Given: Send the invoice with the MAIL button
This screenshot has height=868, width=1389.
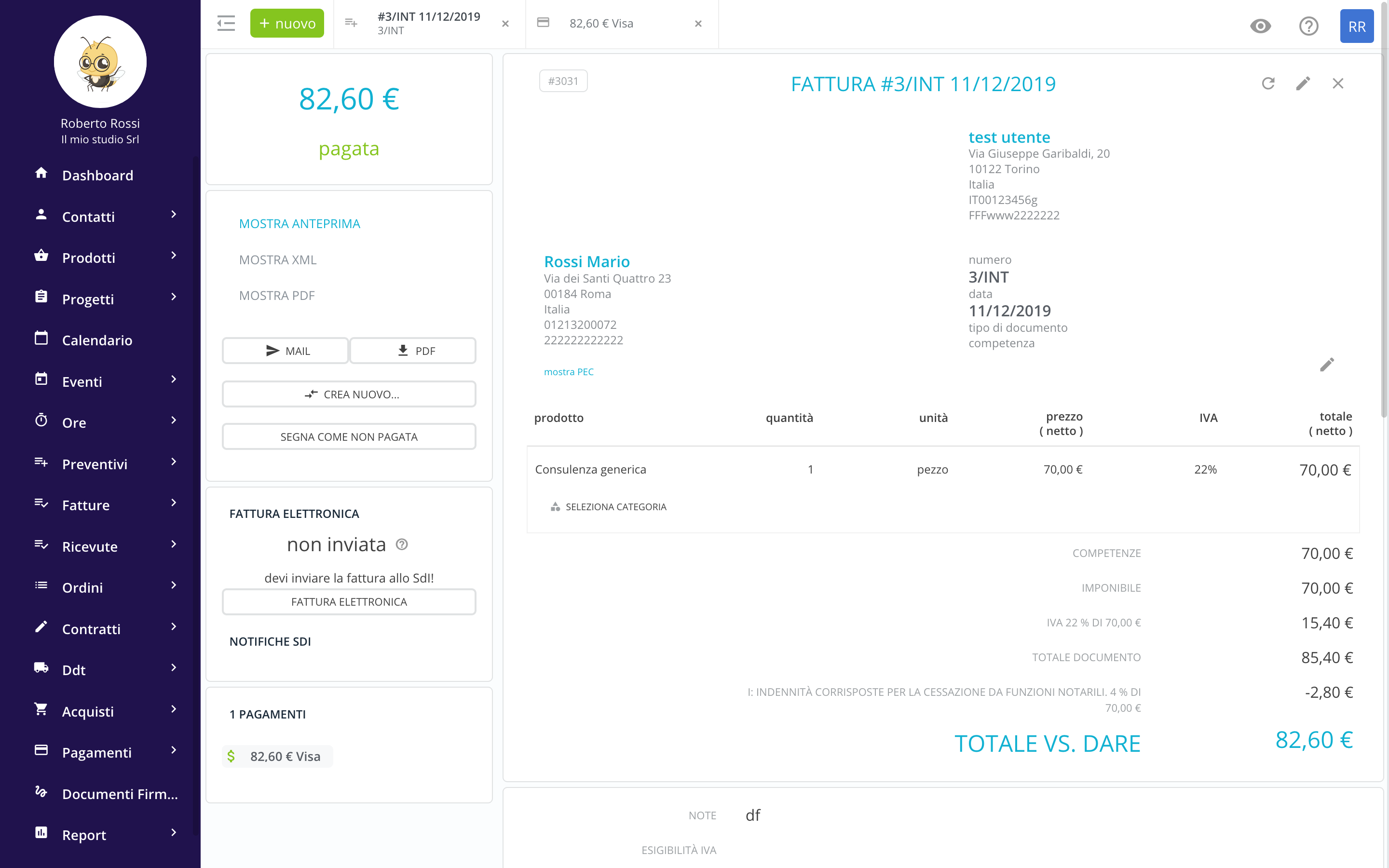Looking at the screenshot, I should click(x=285, y=351).
